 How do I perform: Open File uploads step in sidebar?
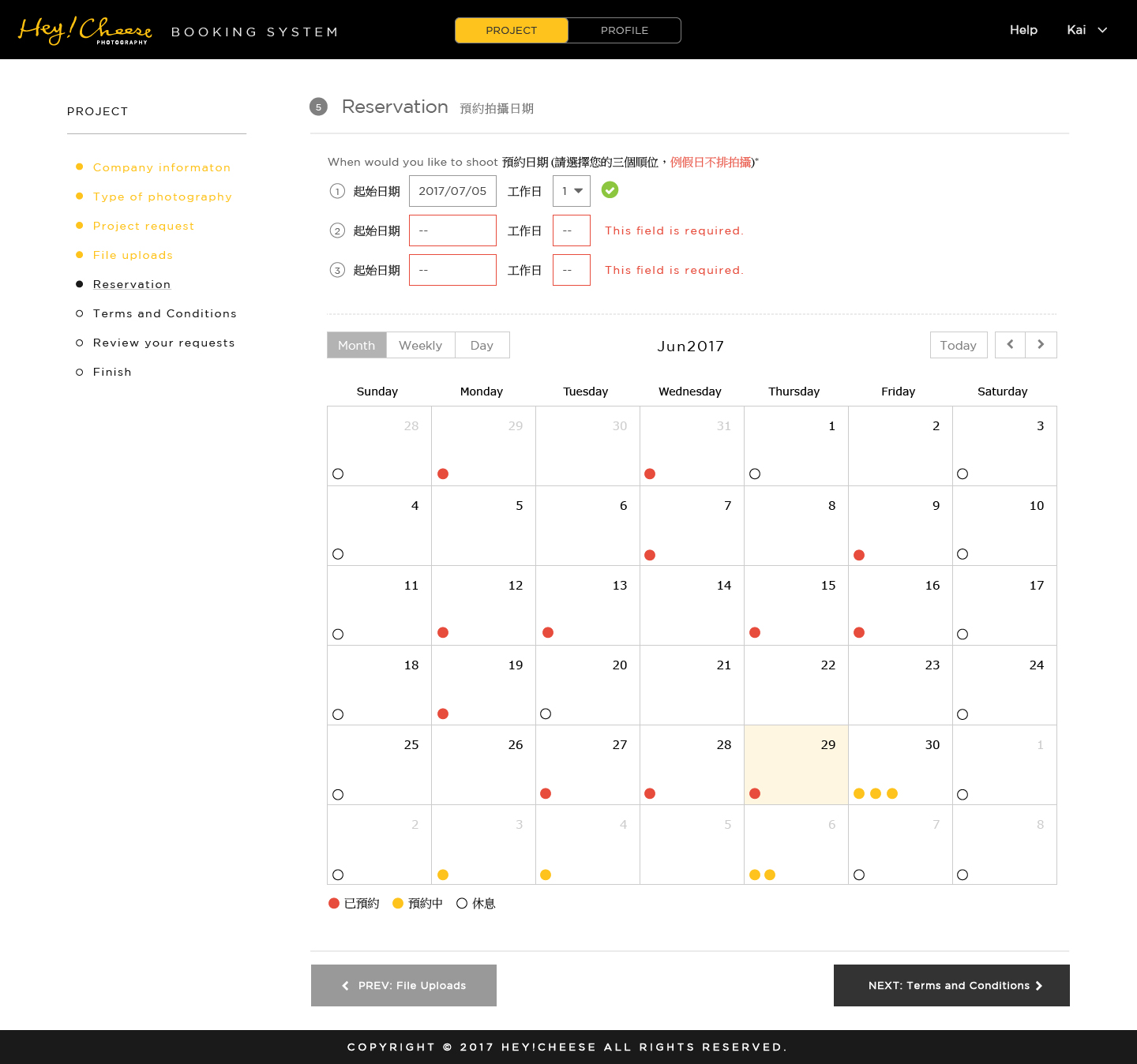coord(133,255)
